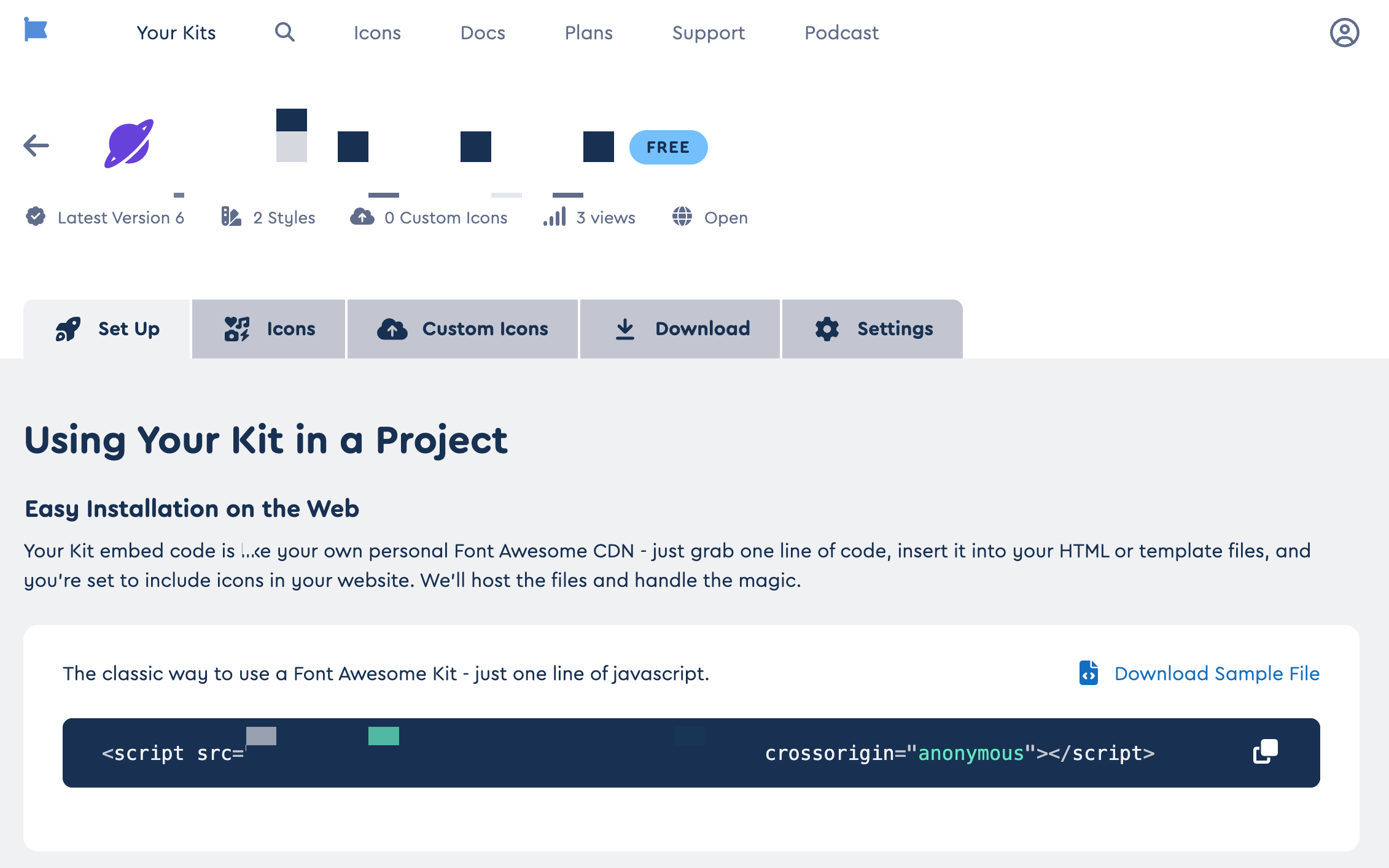This screenshot has width=1389, height=868.
Task: Click the Font Awesome flag logo
Action: click(x=36, y=29)
